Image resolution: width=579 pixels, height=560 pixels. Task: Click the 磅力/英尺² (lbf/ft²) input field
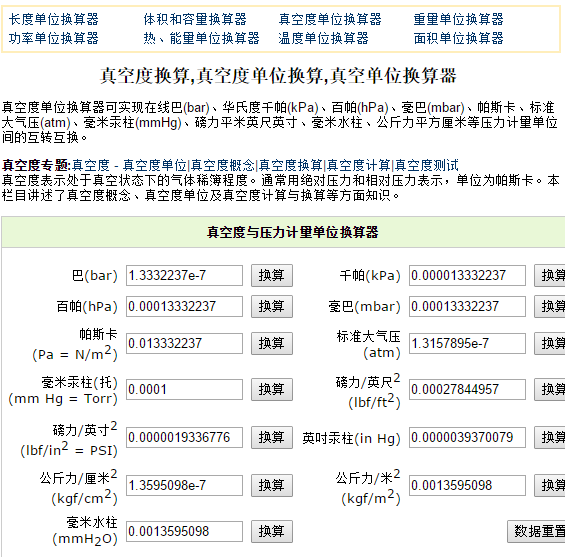point(467,389)
